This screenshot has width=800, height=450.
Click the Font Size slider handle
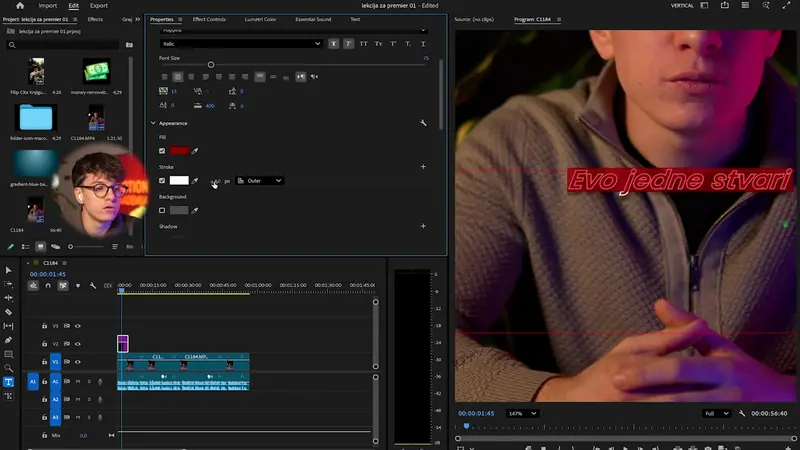point(211,65)
